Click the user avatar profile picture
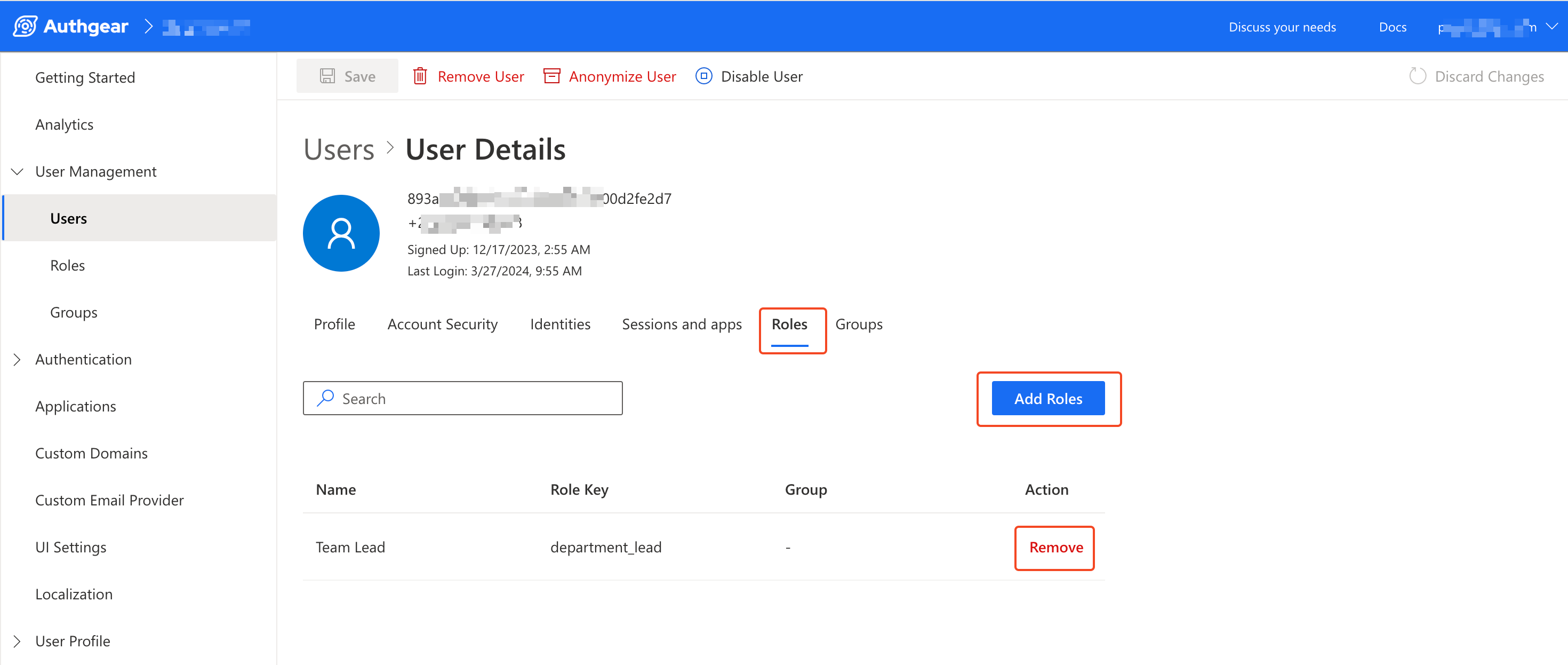Viewport: 1568px width, 665px height. (x=341, y=233)
